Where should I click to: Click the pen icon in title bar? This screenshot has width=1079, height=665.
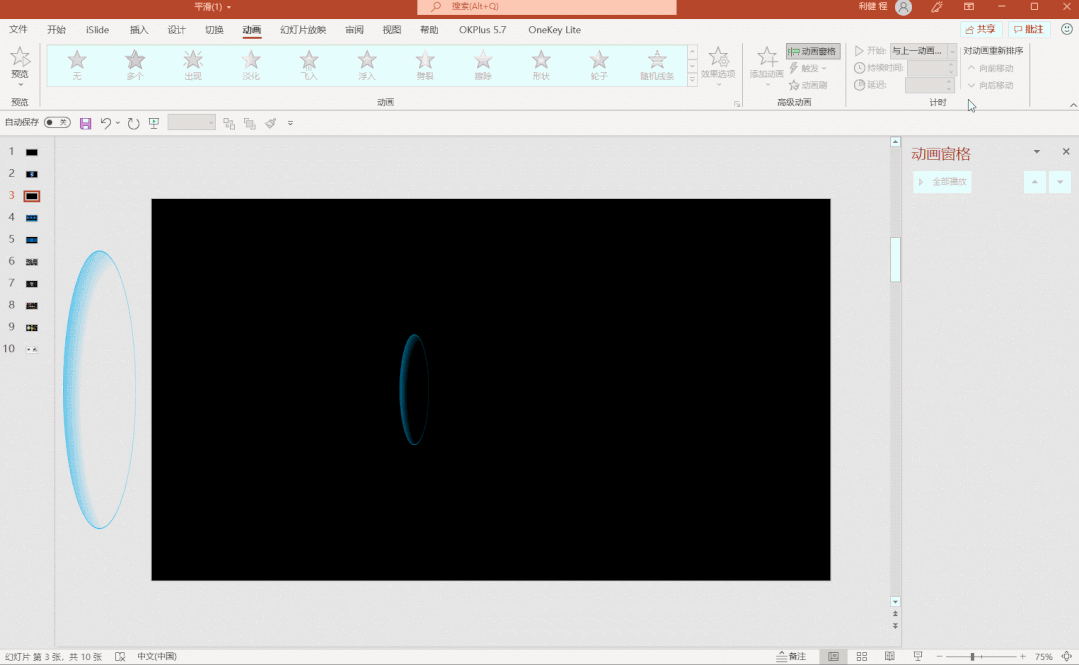coord(937,7)
